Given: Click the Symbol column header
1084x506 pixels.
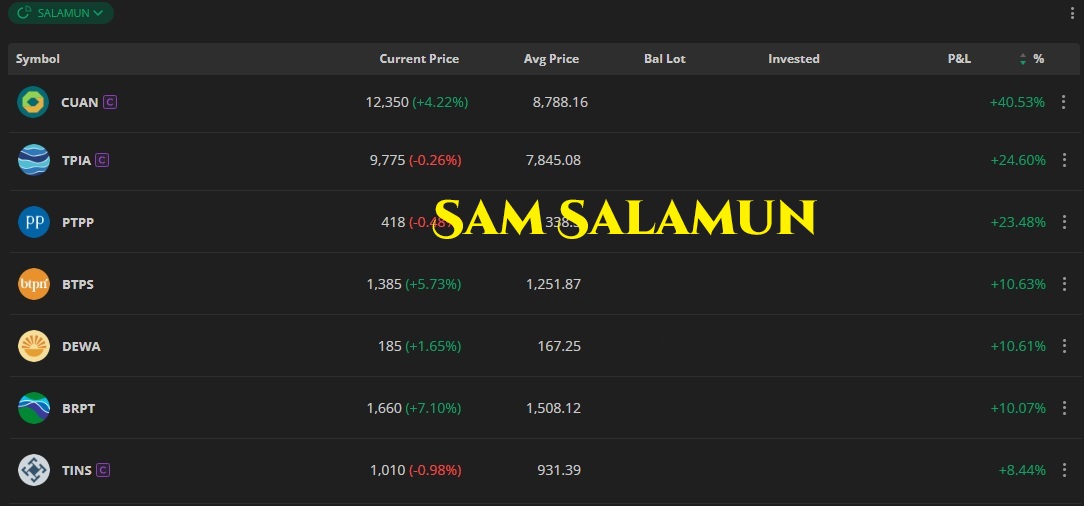Looking at the screenshot, I should click(x=38, y=59).
